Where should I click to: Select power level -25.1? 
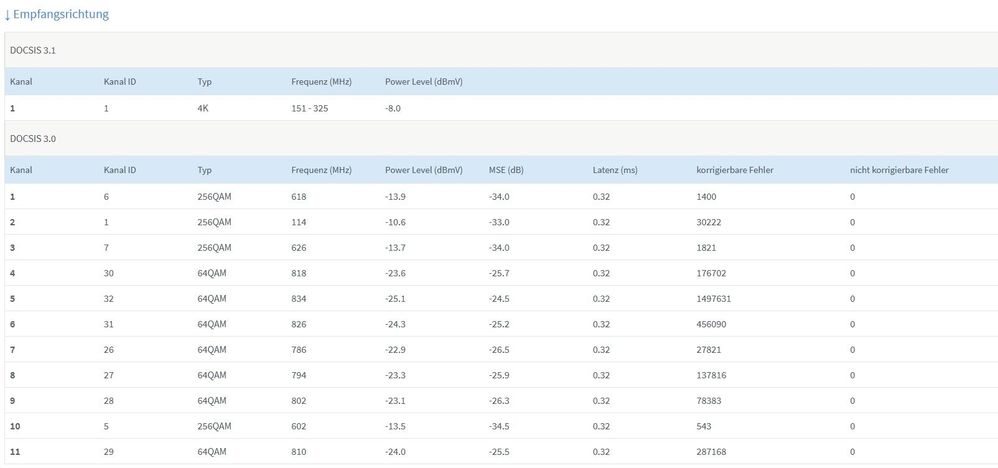click(x=395, y=299)
